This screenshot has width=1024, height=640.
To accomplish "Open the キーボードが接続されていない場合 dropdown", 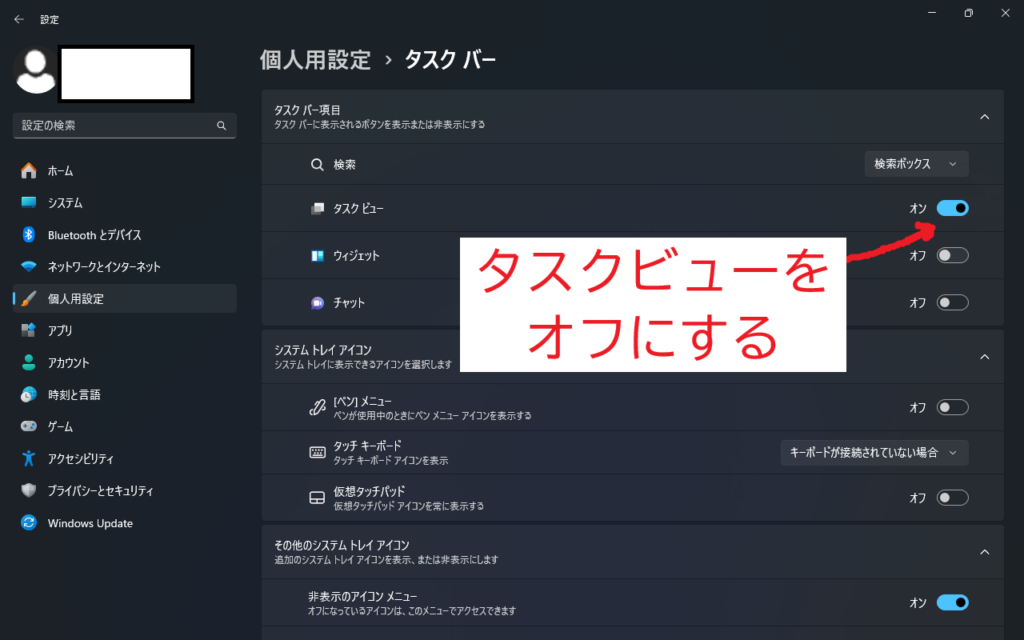I will (874, 453).
